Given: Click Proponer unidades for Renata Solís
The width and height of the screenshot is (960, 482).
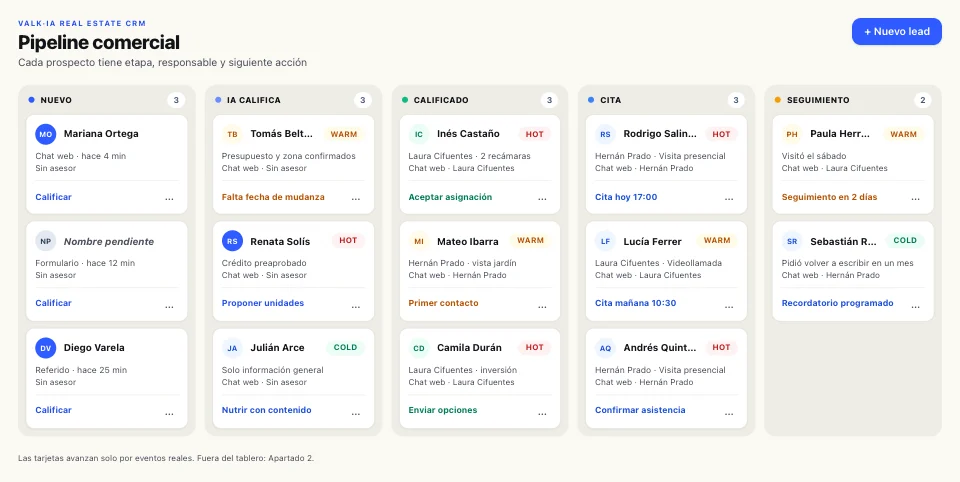Looking at the screenshot, I should coord(263,303).
